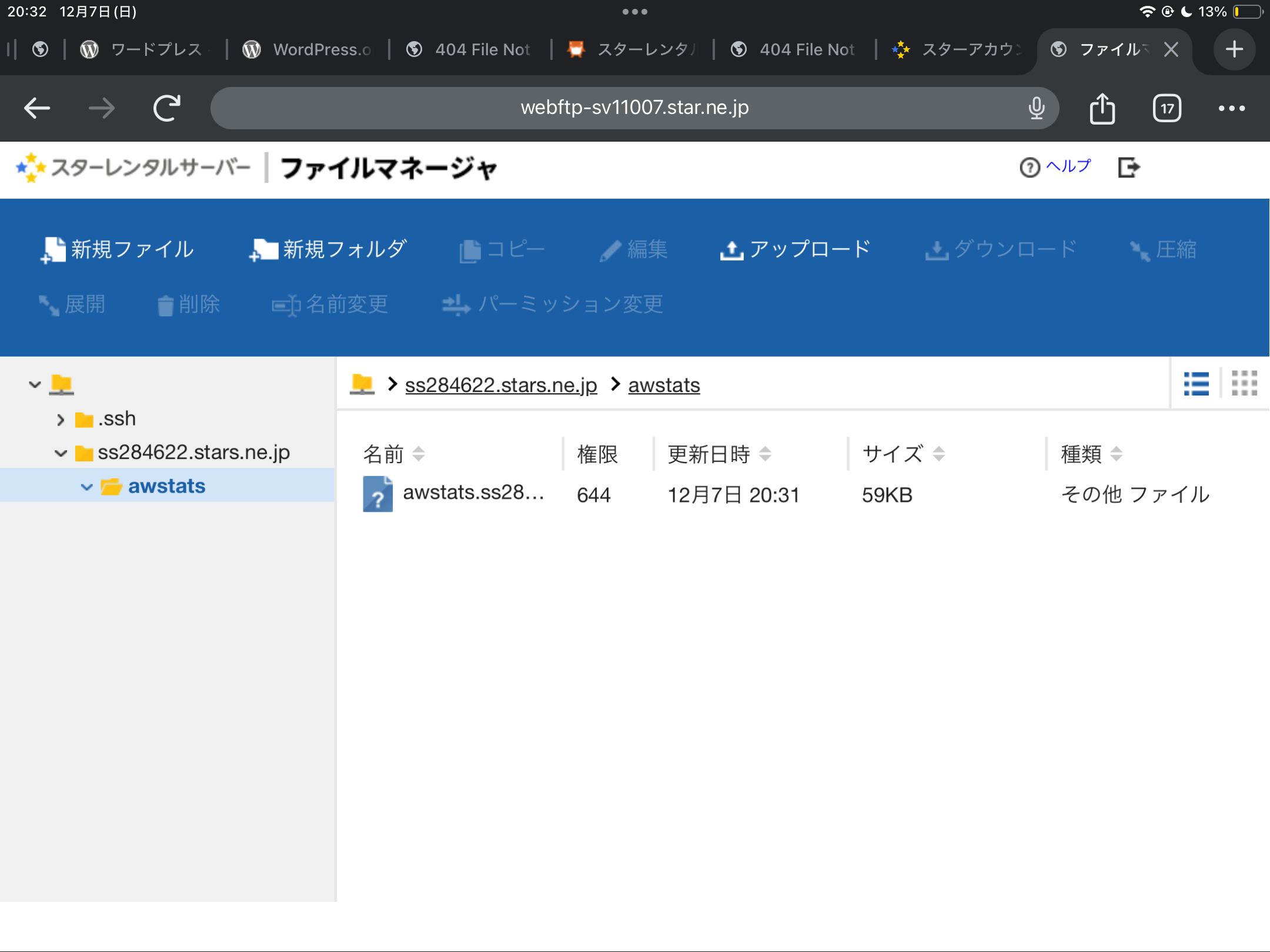Collapse the ss284622.stars.ne.jp folder
Viewport: 1270px width, 952px height.
tap(61, 453)
